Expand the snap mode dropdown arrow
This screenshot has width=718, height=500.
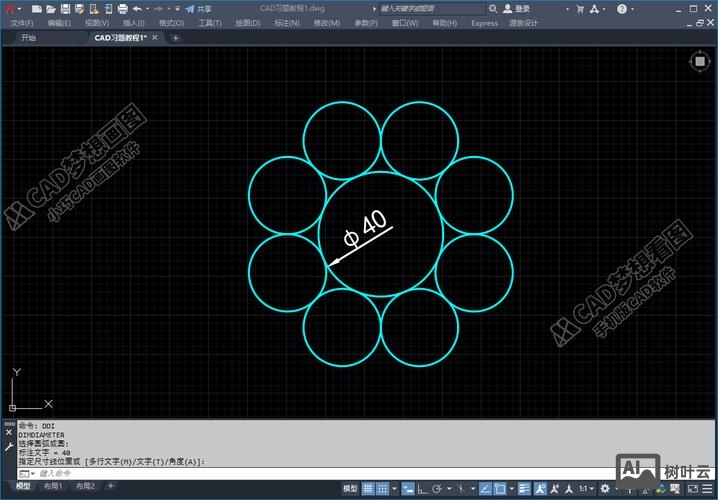pos(397,488)
